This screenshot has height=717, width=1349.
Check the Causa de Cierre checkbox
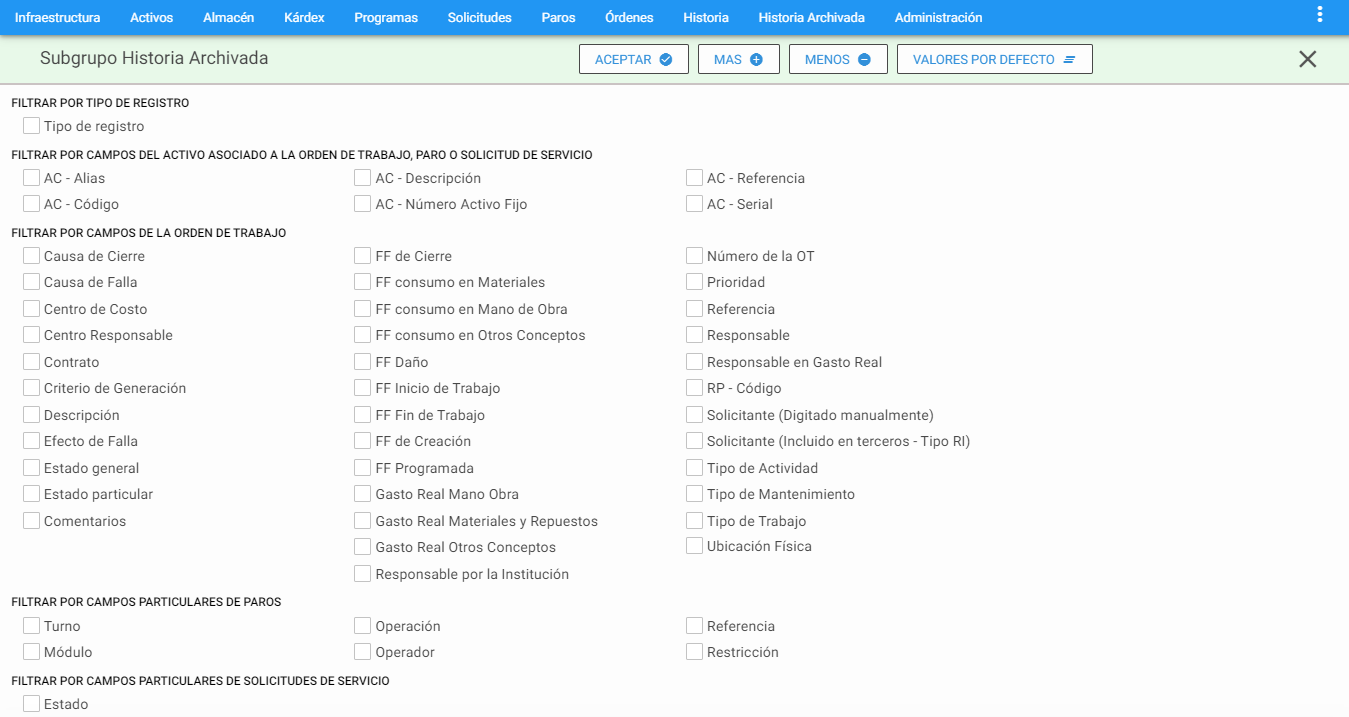(x=32, y=256)
